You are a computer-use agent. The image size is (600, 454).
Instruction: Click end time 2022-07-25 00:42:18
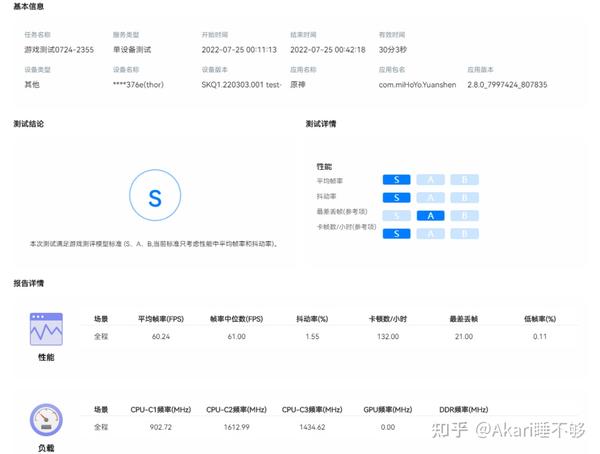[x=328, y=50]
